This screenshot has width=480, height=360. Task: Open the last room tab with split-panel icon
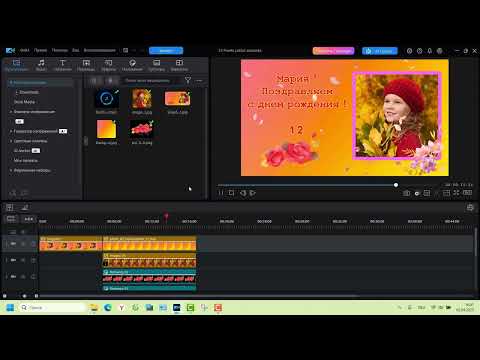coord(179,65)
